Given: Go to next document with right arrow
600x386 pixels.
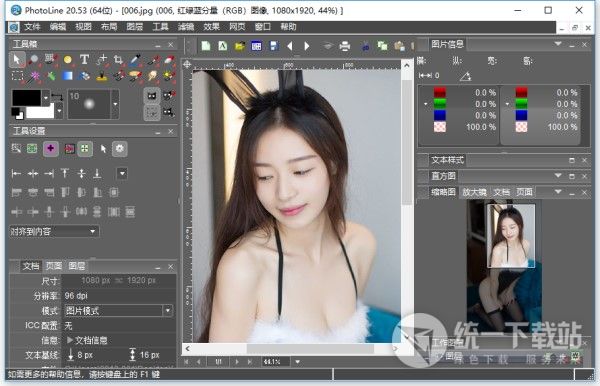Looking at the screenshot, I should [x=307, y=46].
